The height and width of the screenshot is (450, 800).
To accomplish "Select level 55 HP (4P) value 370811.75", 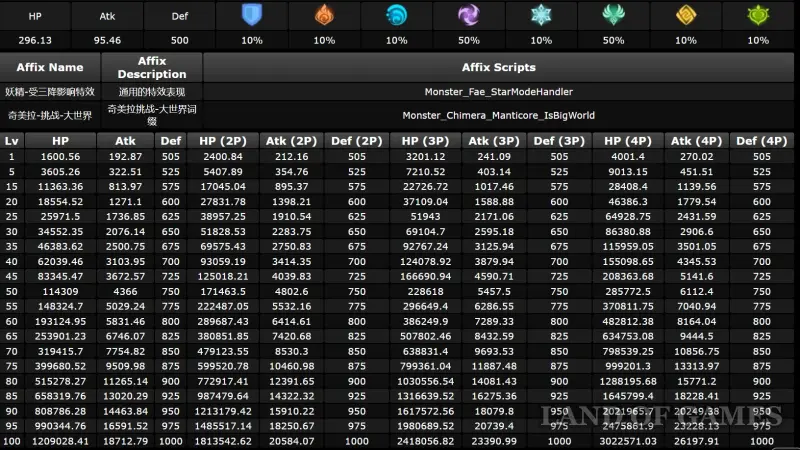I will [x=628, y=307].
